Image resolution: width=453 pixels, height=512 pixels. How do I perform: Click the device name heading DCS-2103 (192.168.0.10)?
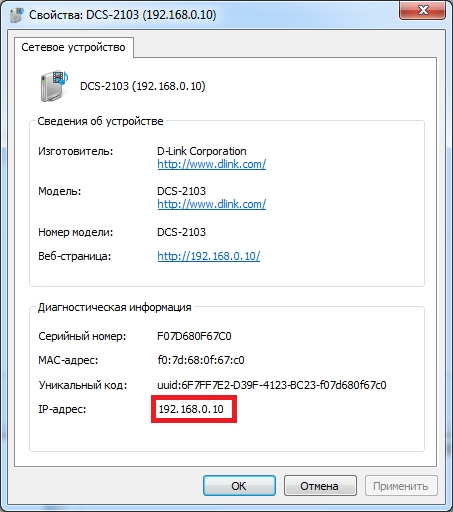[143, 86]
